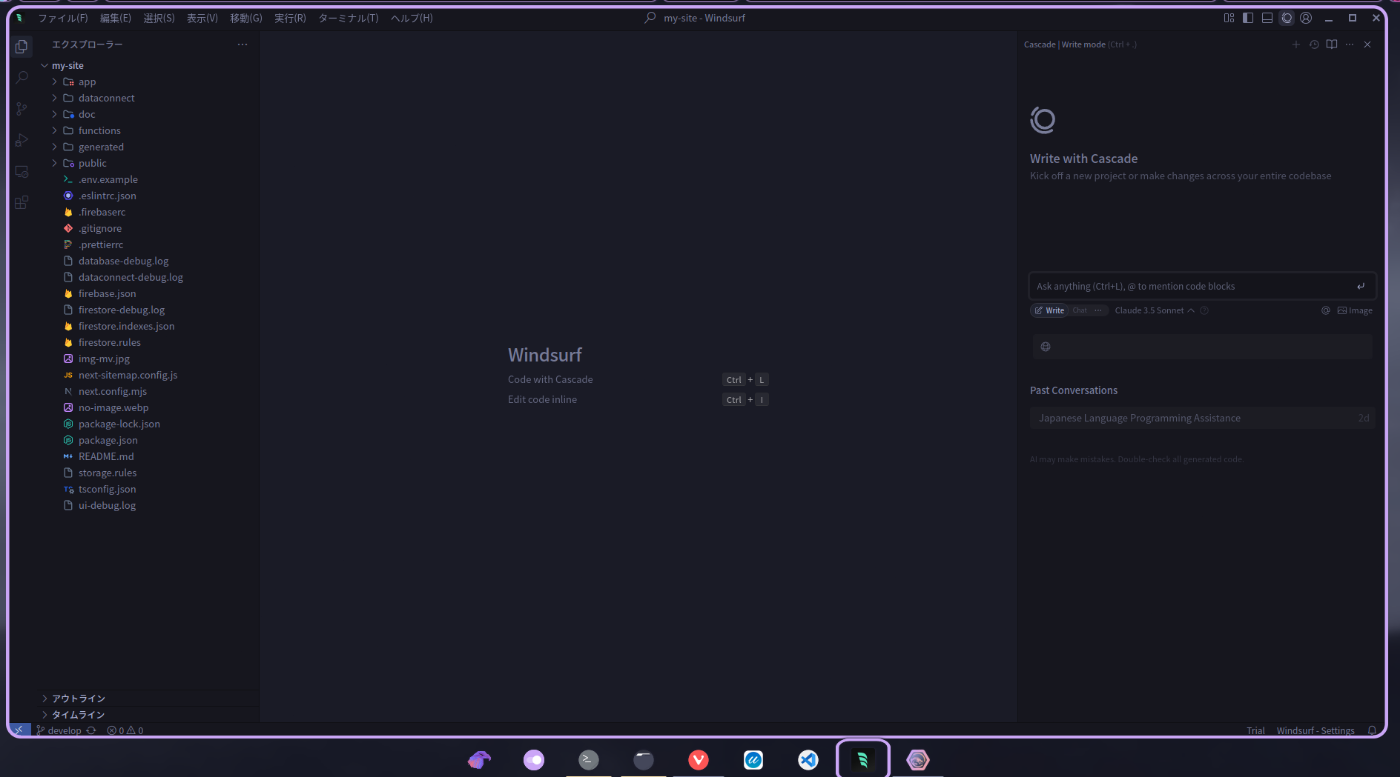
Task: Open notifications bell in status bar
Action: coord(1372,730)
